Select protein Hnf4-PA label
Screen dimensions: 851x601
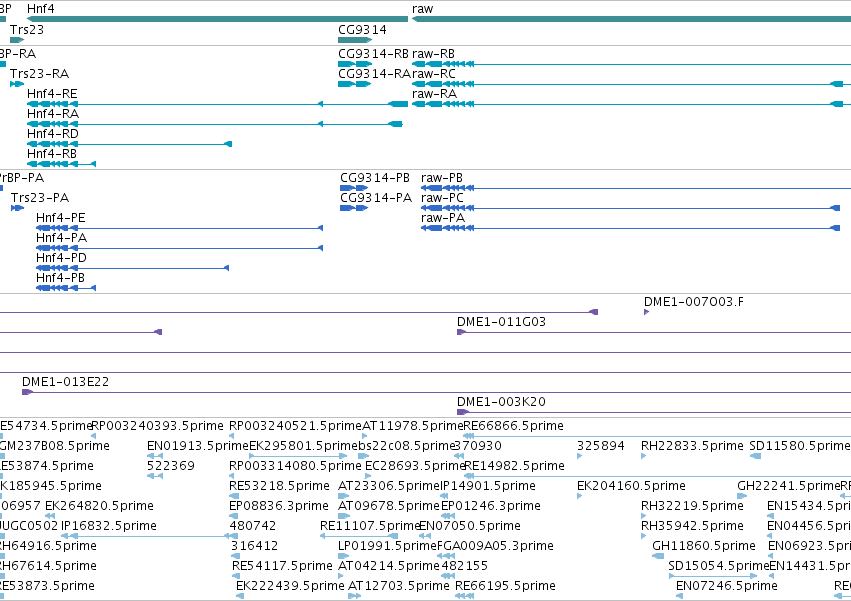pos(61,238)
